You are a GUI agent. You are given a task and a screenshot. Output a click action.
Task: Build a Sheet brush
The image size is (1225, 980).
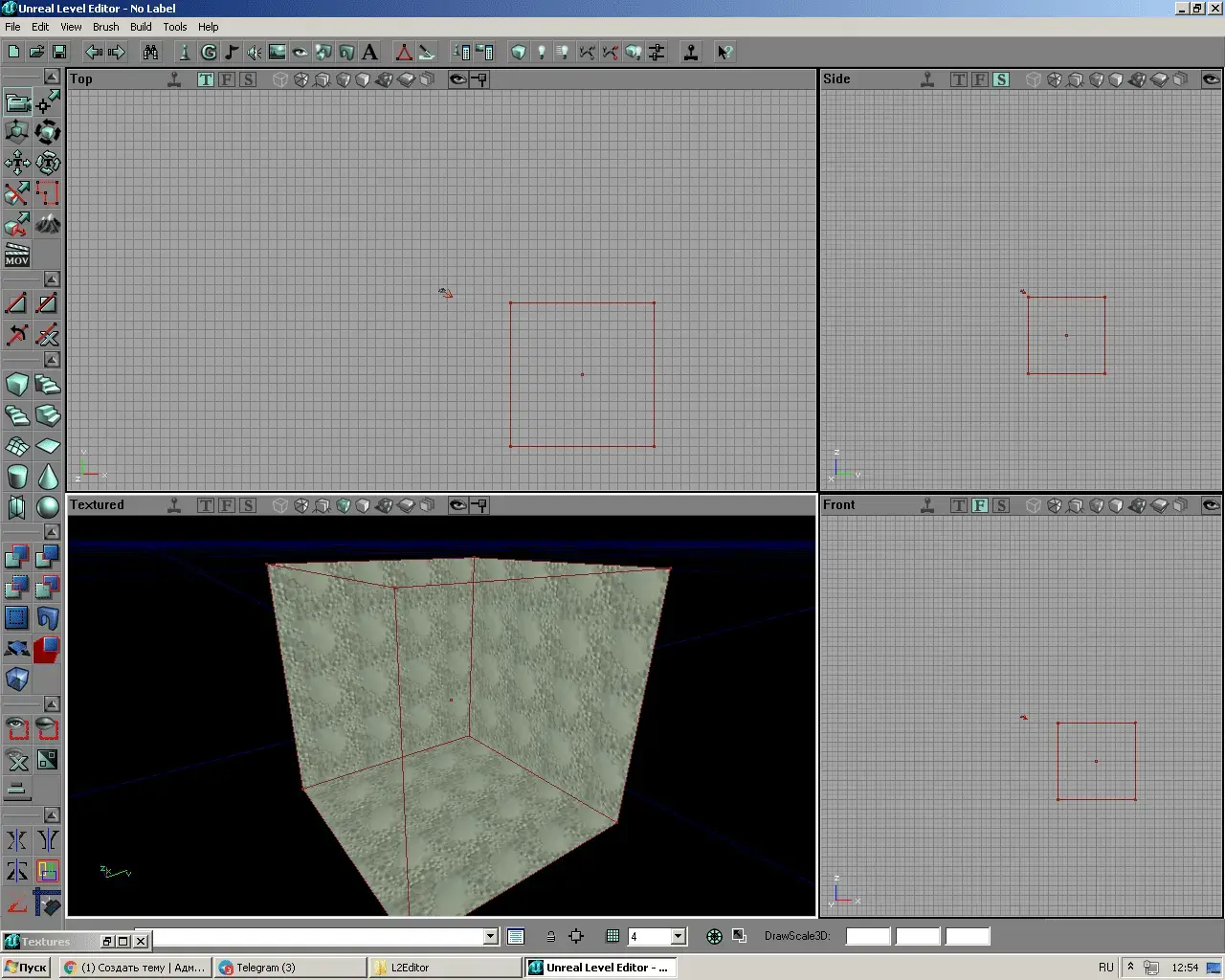coord(48,446)
